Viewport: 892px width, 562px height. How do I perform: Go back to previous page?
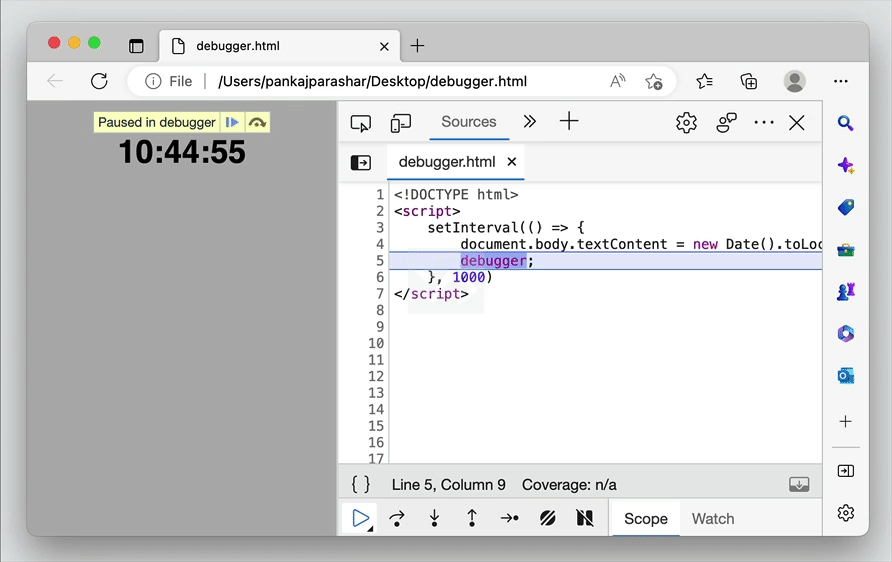[x=55, y=81]
